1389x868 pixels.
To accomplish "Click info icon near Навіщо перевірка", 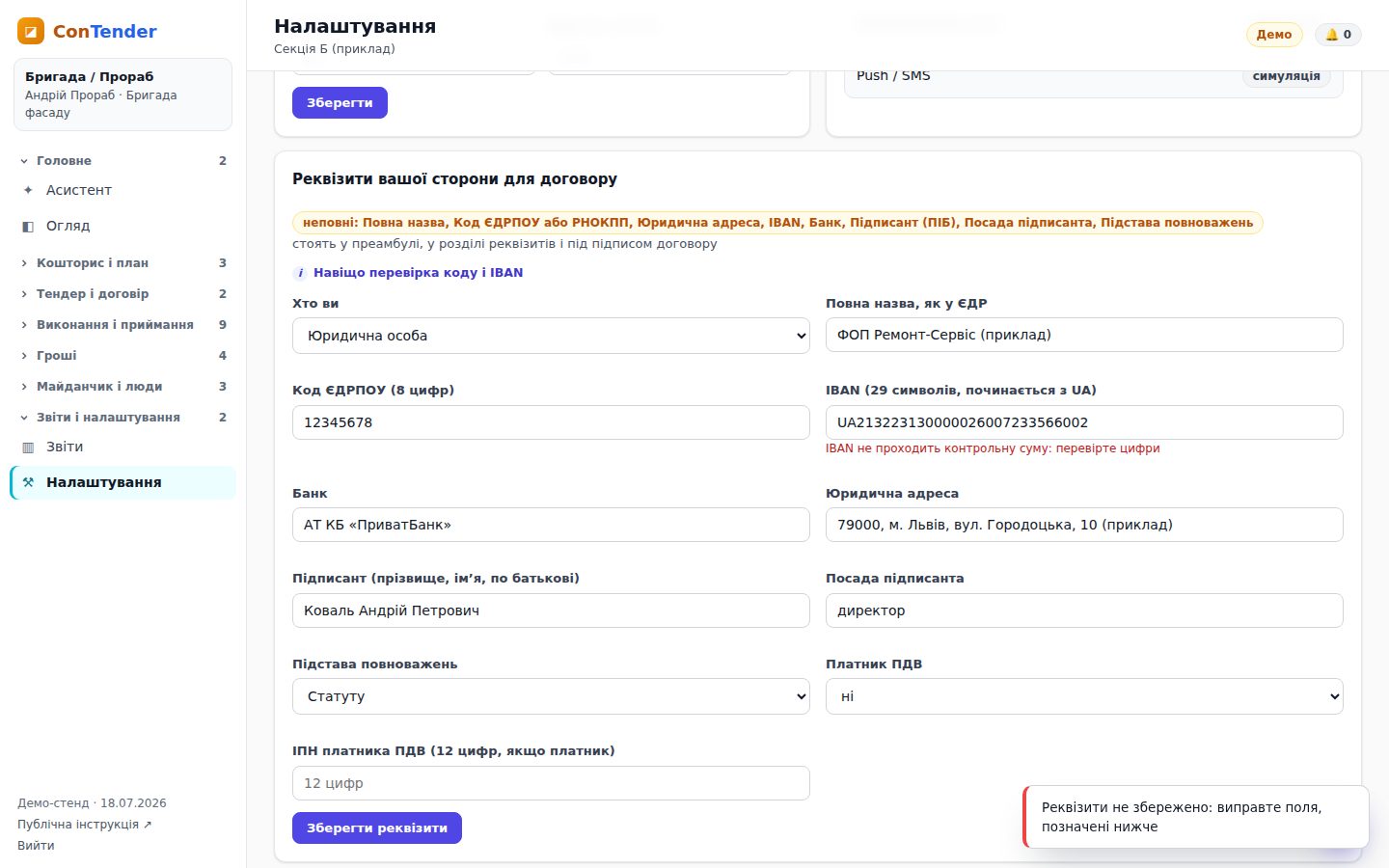I will click(x=300, y=273).
